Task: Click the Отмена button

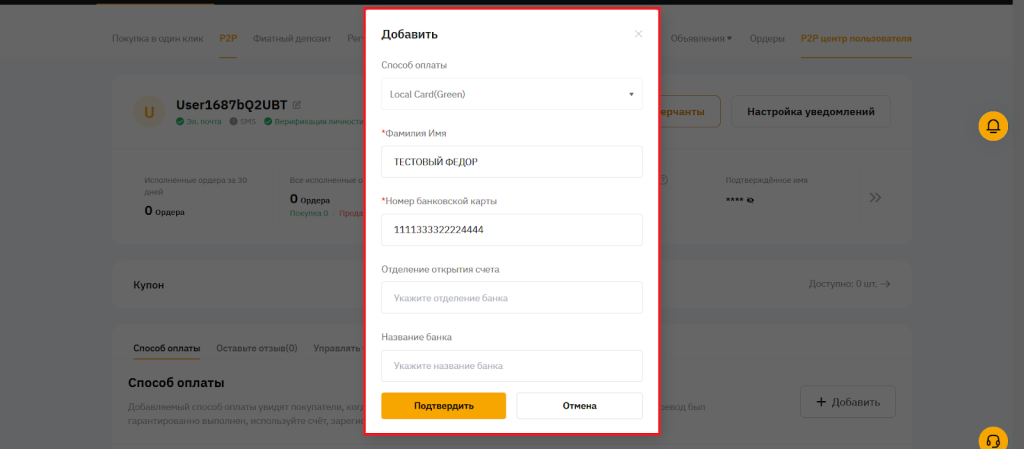Action: pos(579,406)
